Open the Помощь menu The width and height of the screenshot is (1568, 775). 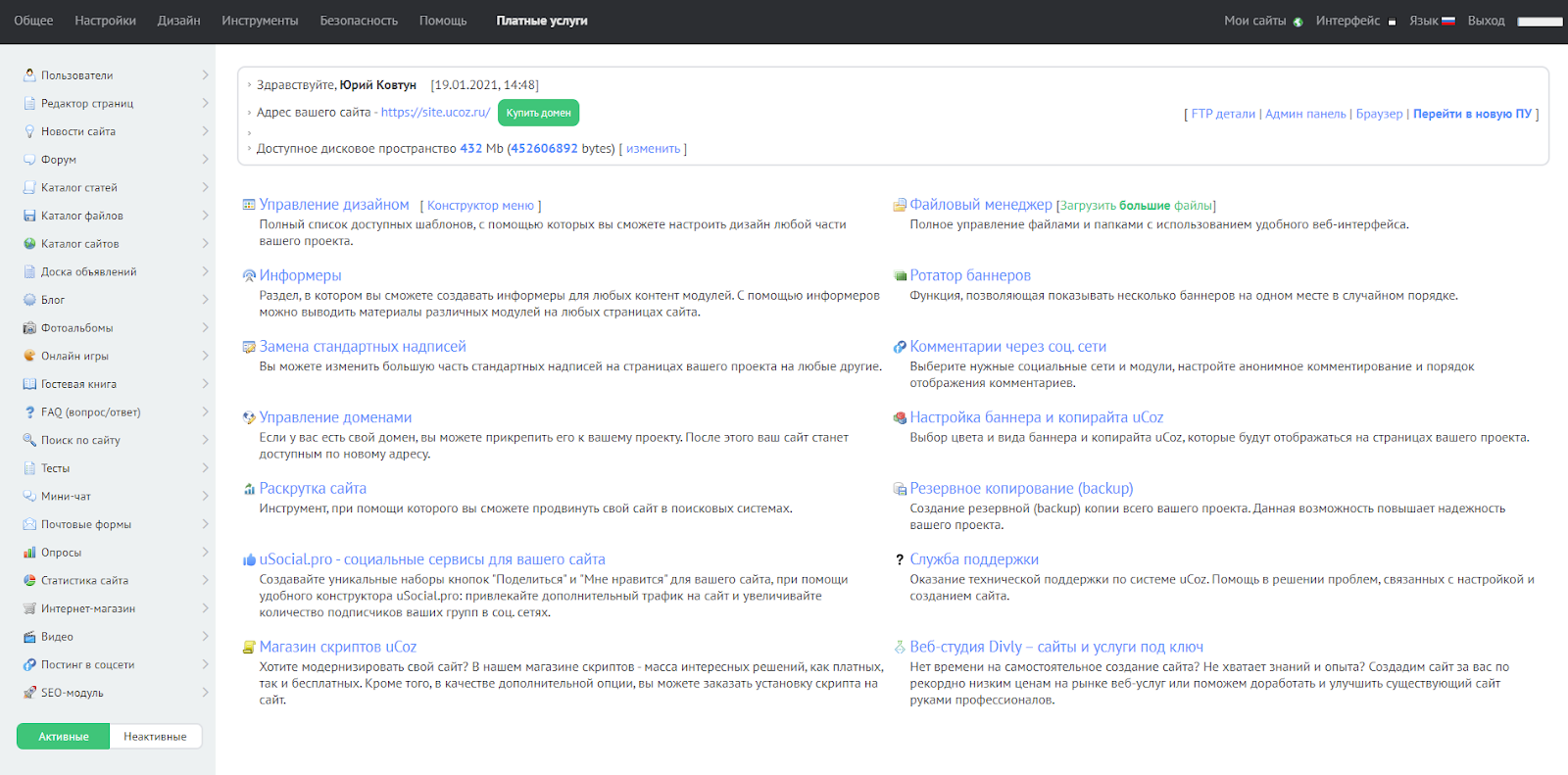[443, 21]
